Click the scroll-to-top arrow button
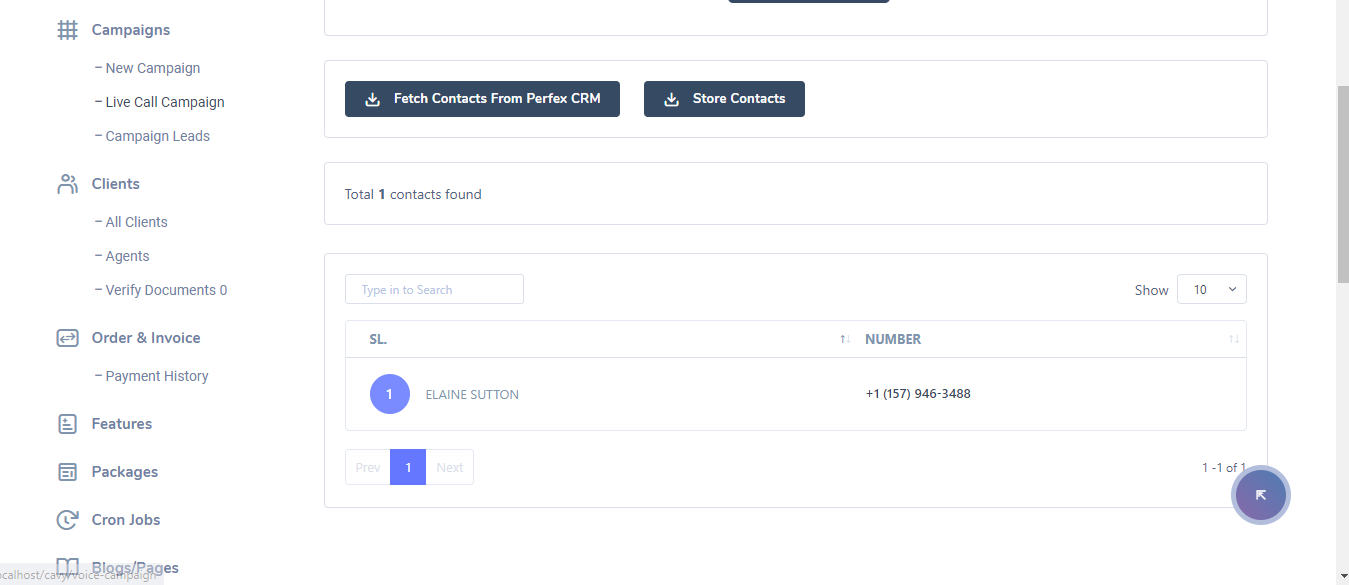Screen dimensions: 1349x585 click(x=1260, y=494)
